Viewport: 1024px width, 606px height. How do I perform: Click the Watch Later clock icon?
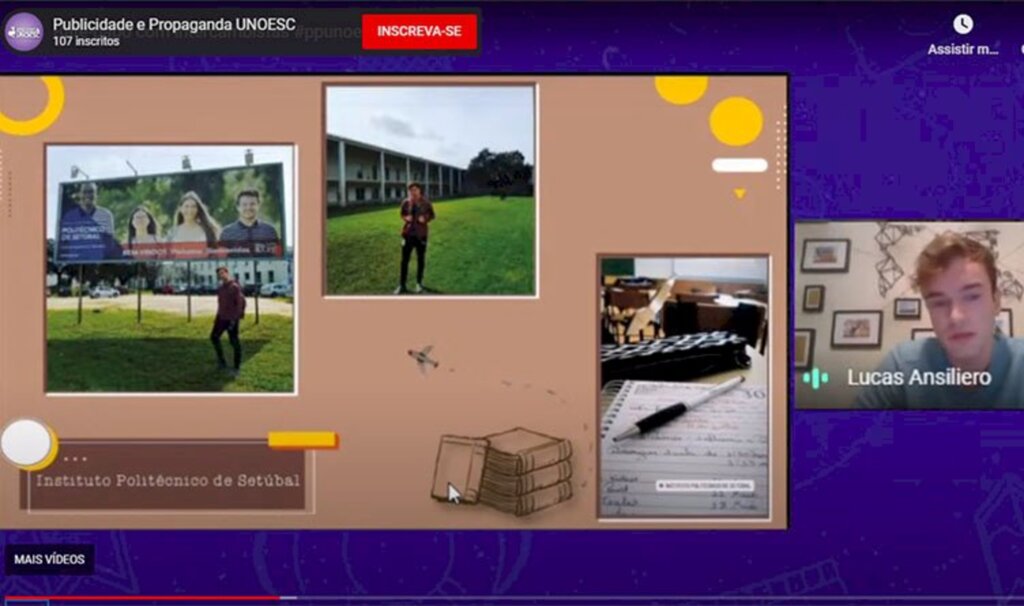[x=962, y=24]
